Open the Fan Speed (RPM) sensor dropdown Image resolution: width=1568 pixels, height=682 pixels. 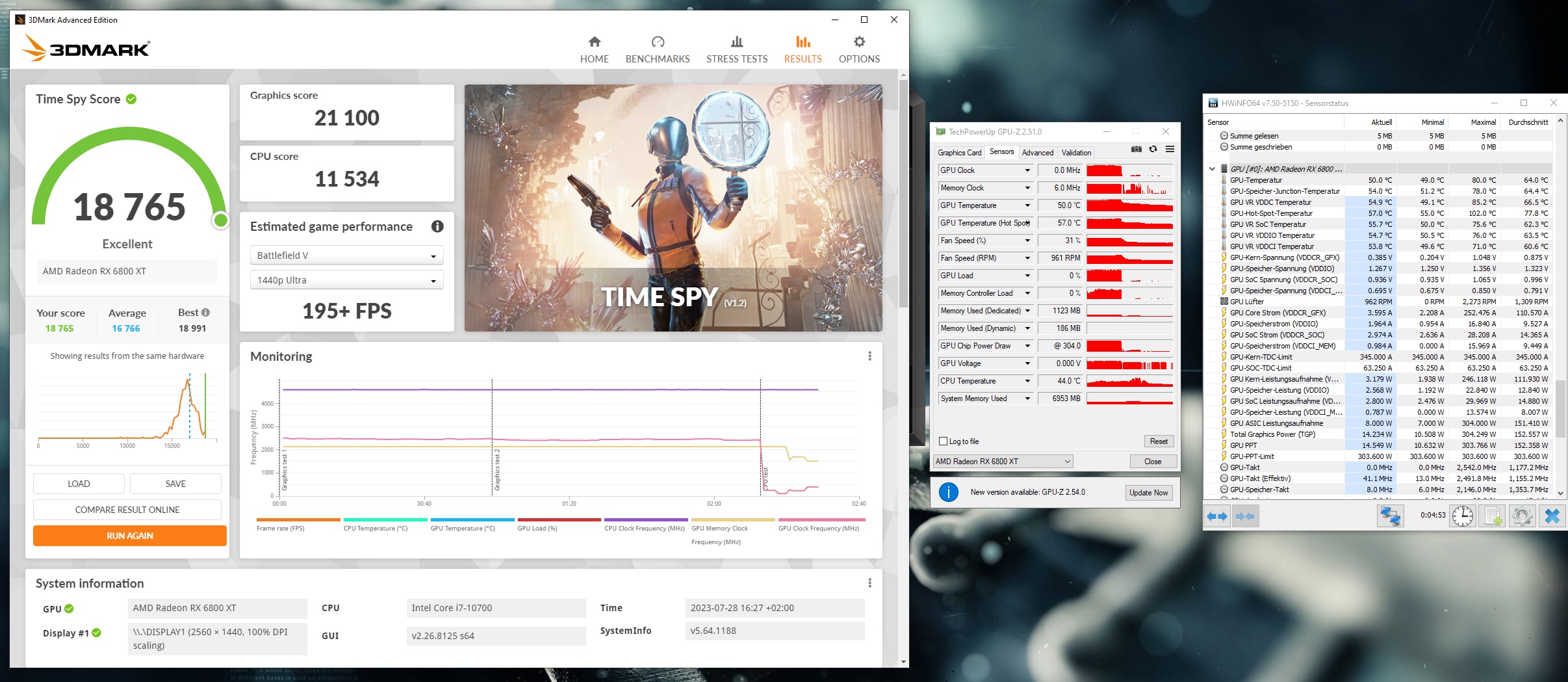tap(1027, 258)
